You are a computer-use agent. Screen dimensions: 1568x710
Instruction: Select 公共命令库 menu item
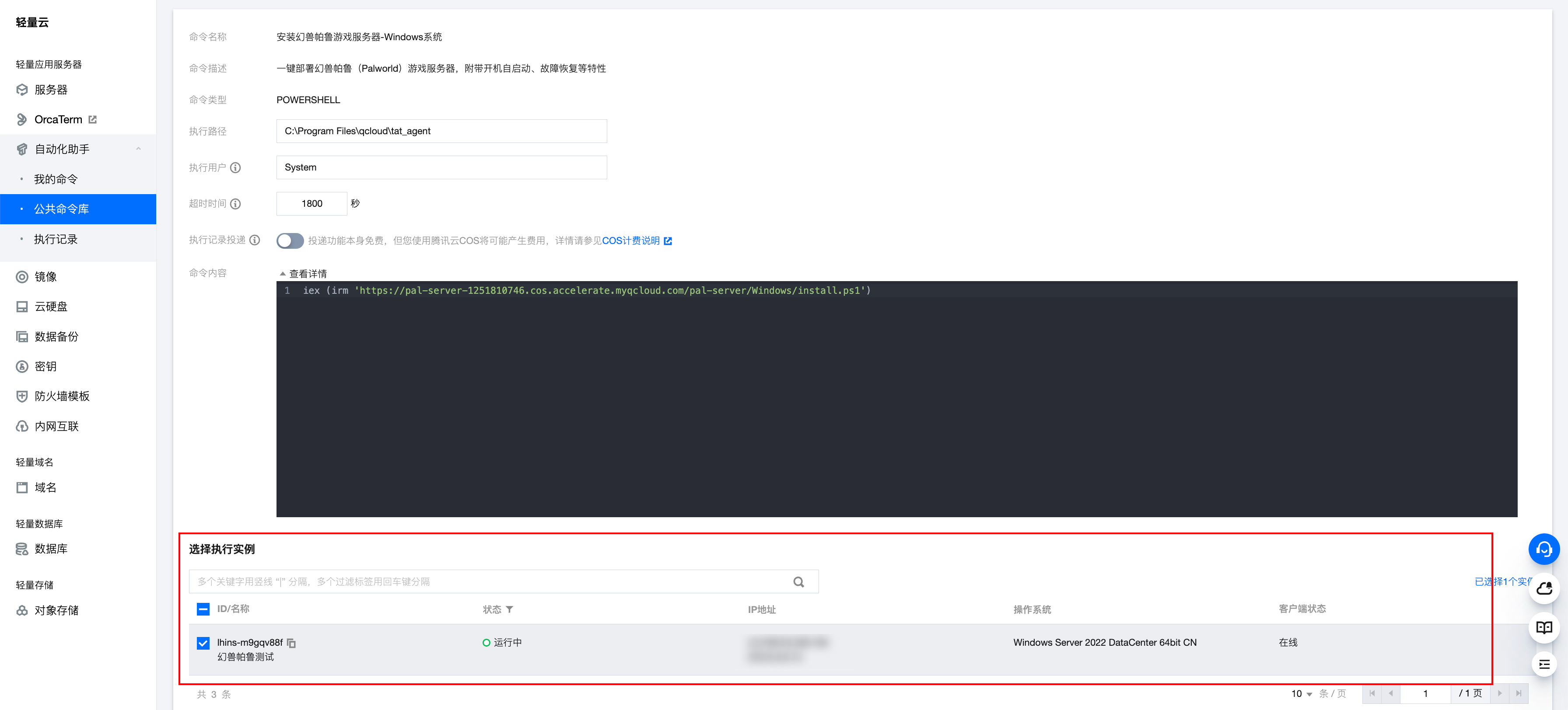coord(78,209)
